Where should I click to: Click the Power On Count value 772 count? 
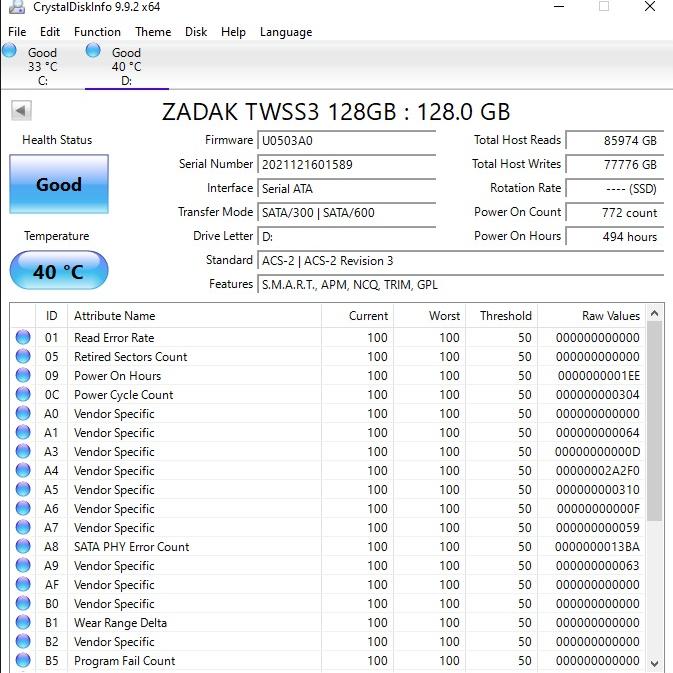tap(615, 213)
